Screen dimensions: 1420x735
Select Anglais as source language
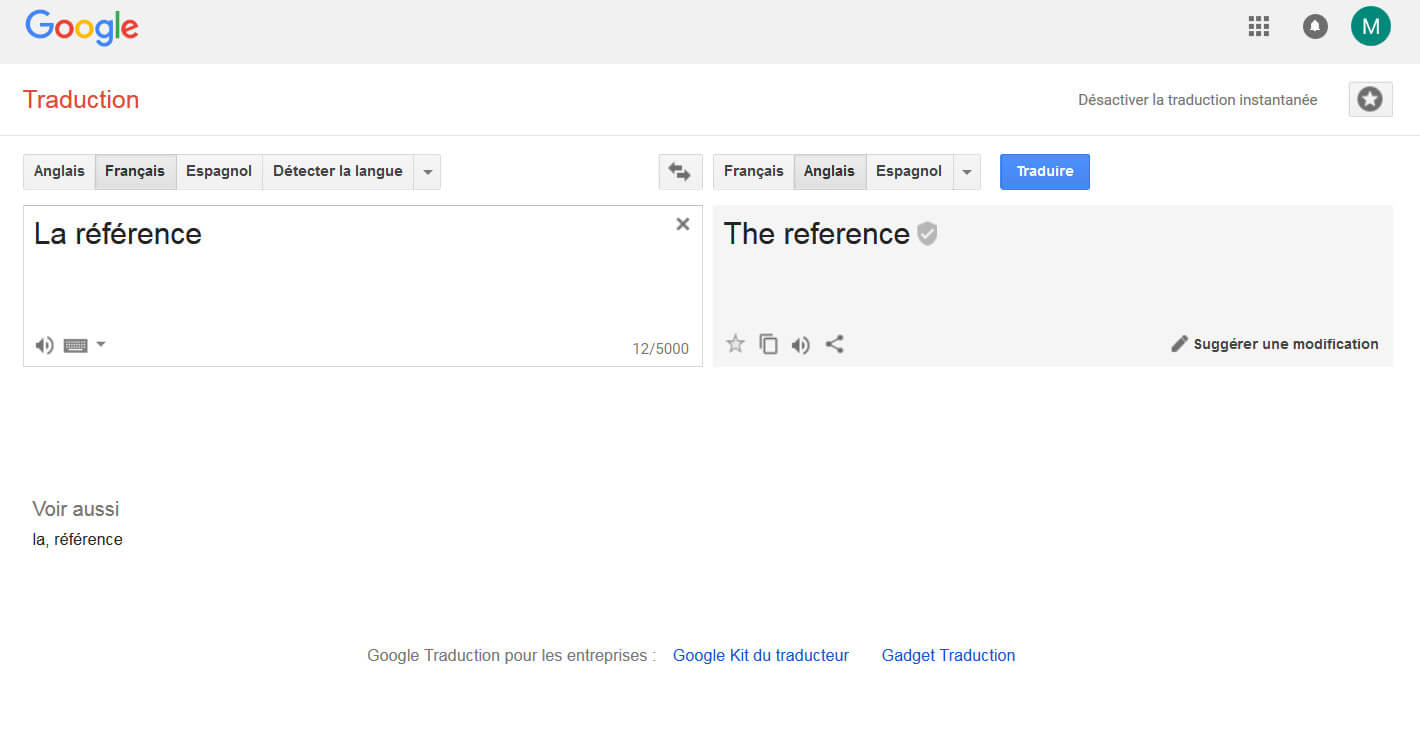[x=59, y=172]
